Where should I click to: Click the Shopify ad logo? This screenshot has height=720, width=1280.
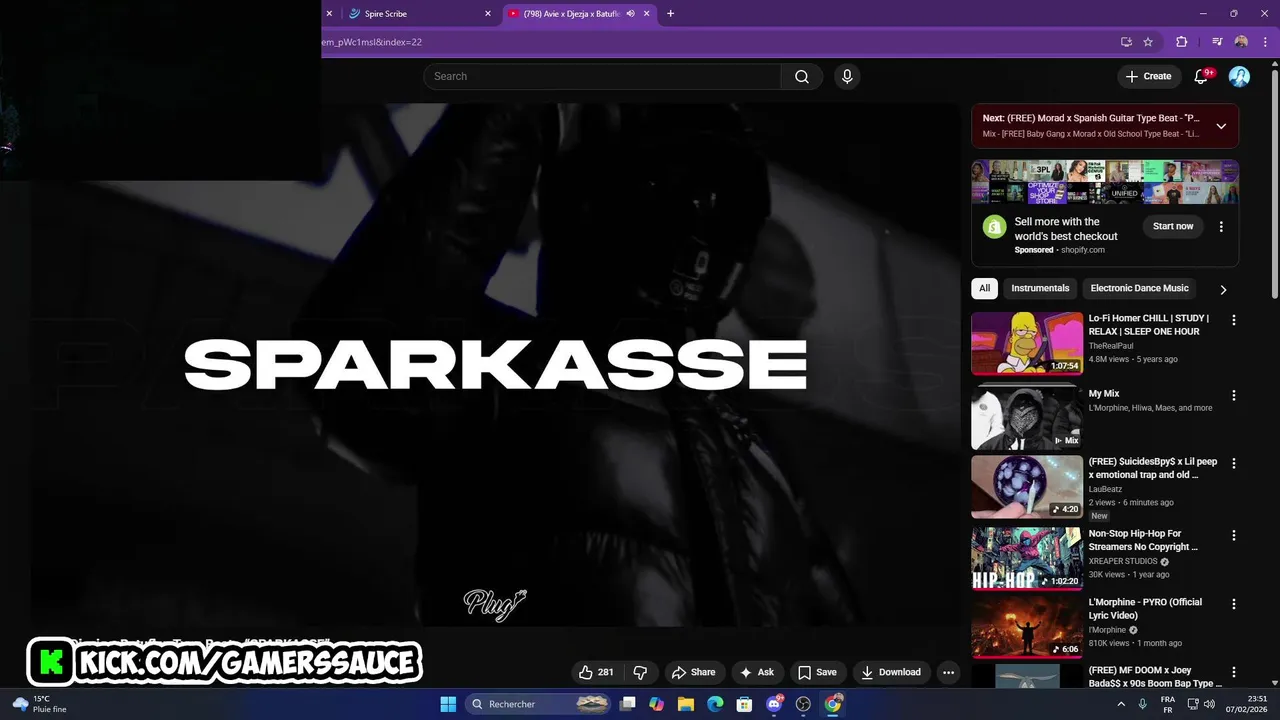tap(993, 227)
